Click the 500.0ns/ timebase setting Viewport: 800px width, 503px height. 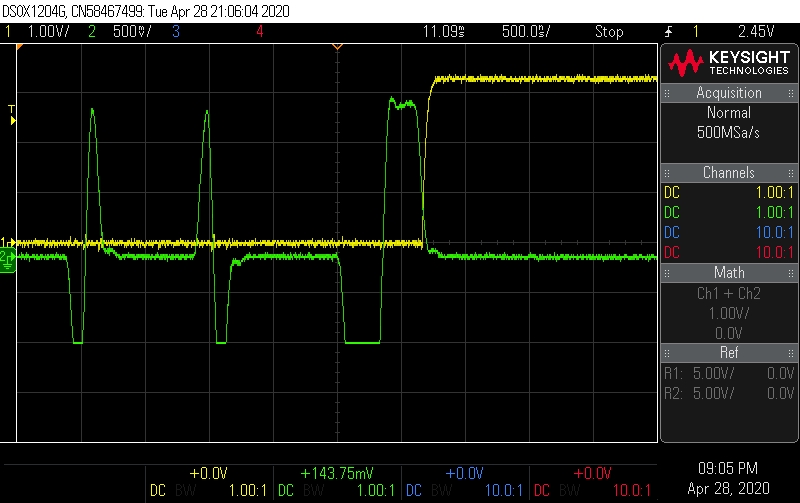[x=523, y=31]
